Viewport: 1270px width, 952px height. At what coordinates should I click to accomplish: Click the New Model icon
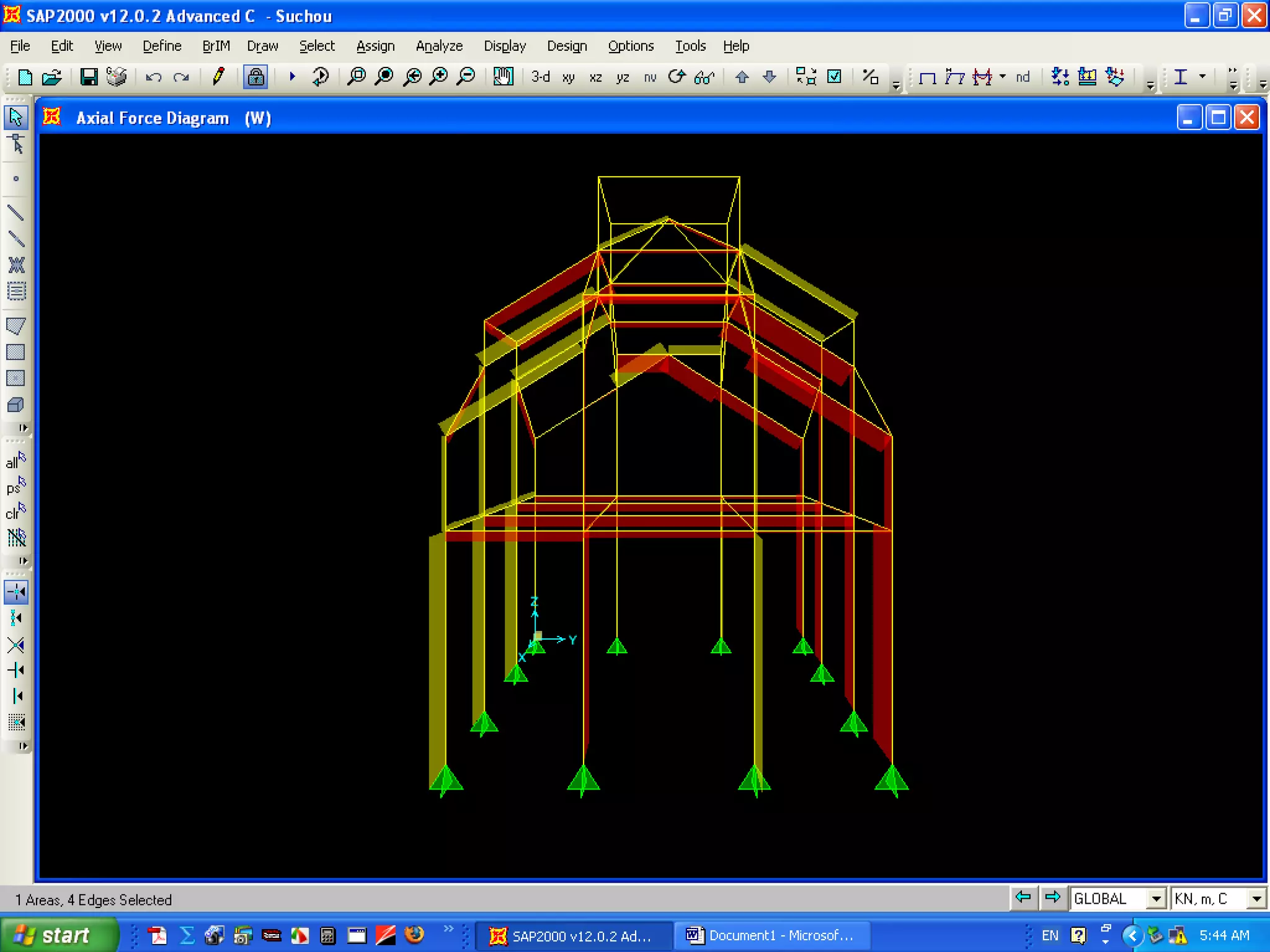pyautogui.click(x=25, y=77)
